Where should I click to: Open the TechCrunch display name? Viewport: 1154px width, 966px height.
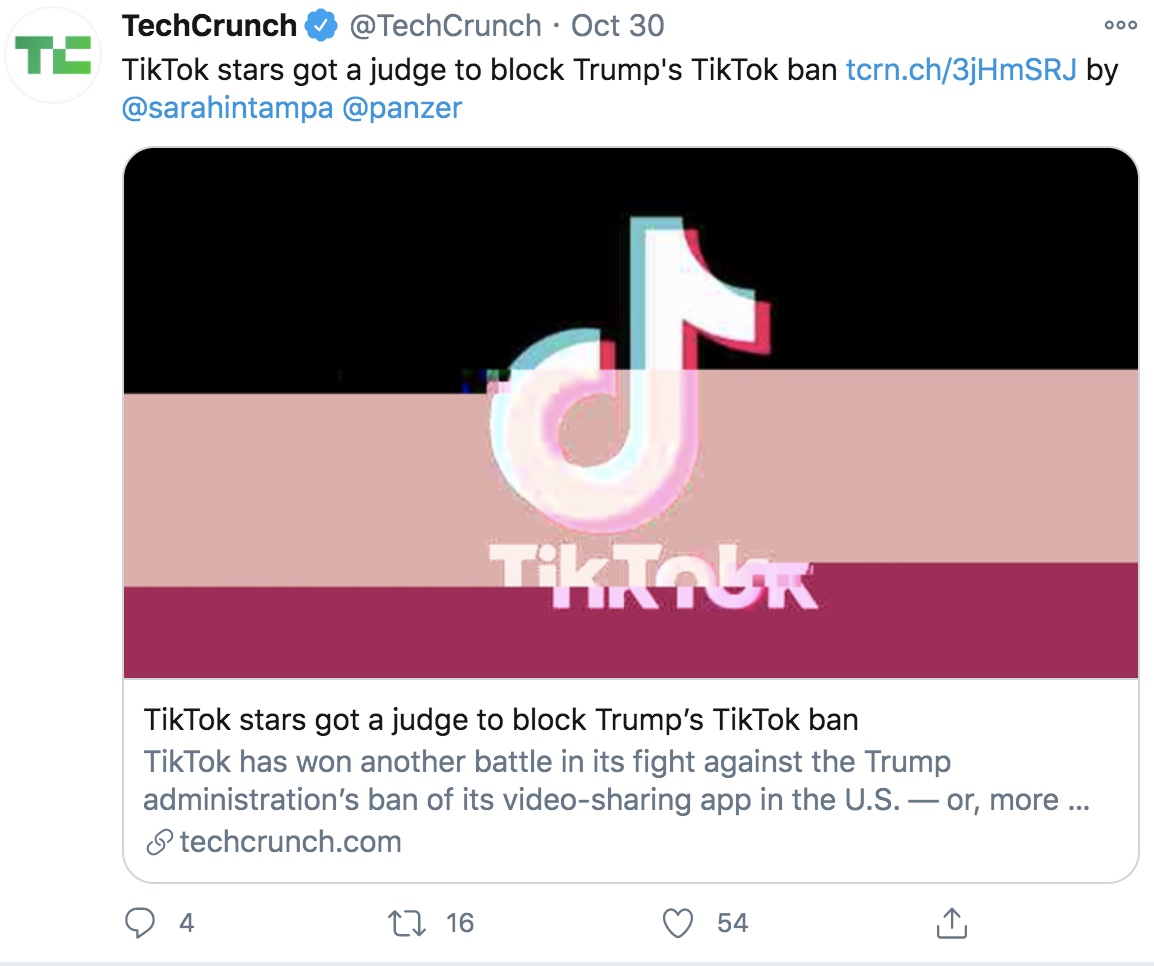209,26
